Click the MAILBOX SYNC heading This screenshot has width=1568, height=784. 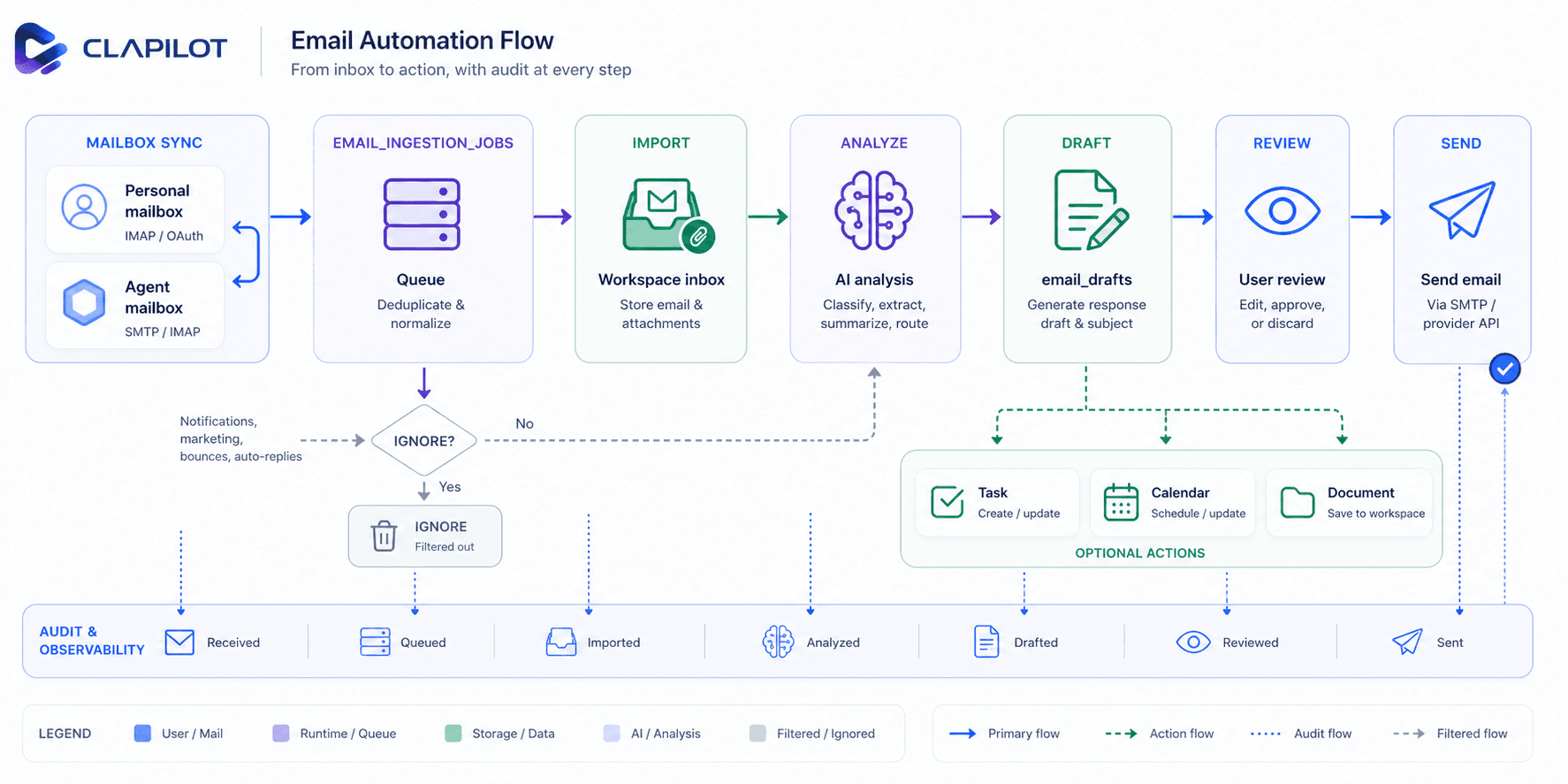click(x=144, y=142)
